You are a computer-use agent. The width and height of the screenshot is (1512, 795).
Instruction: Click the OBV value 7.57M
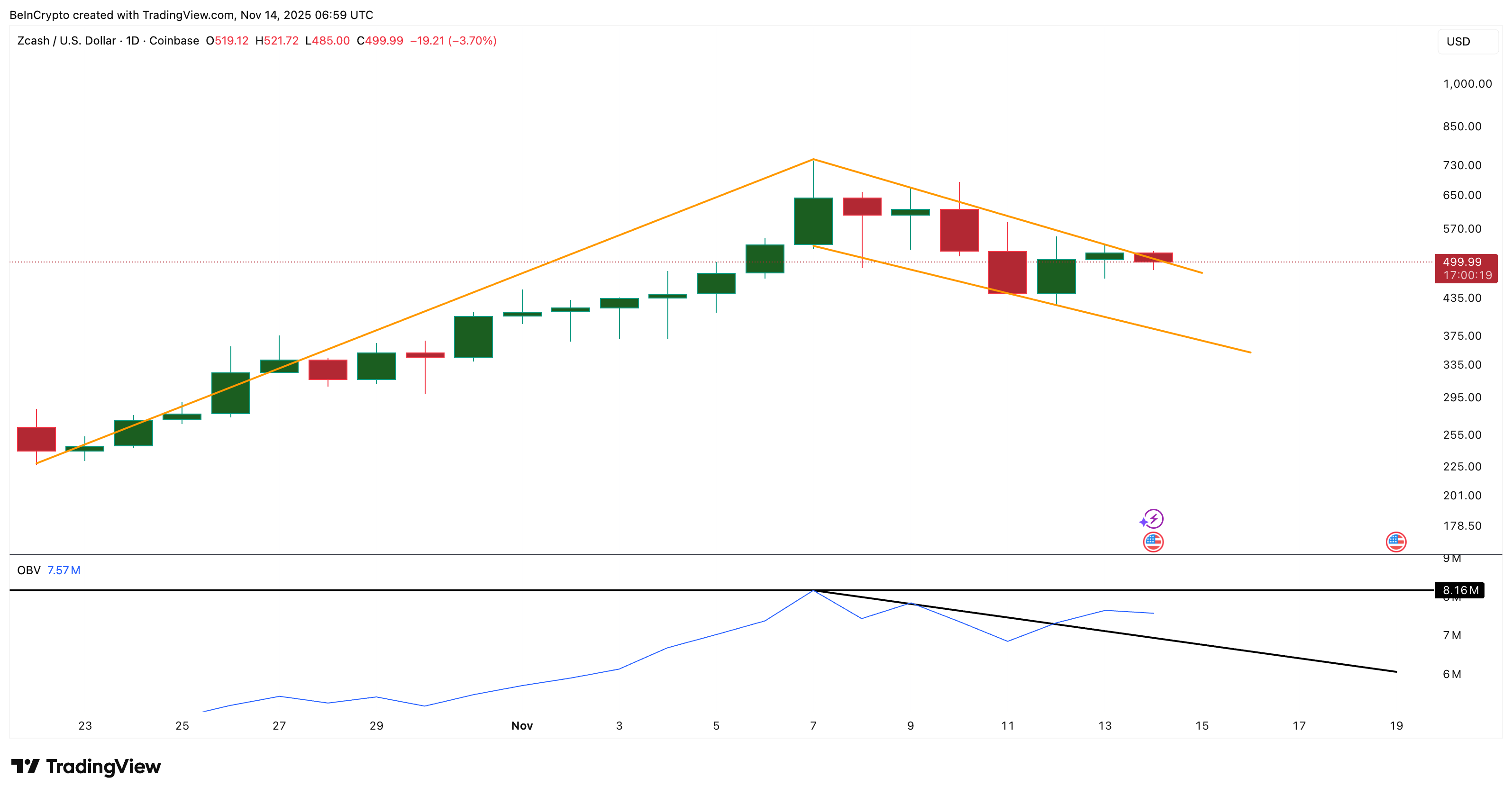click(x=64, y=569)
